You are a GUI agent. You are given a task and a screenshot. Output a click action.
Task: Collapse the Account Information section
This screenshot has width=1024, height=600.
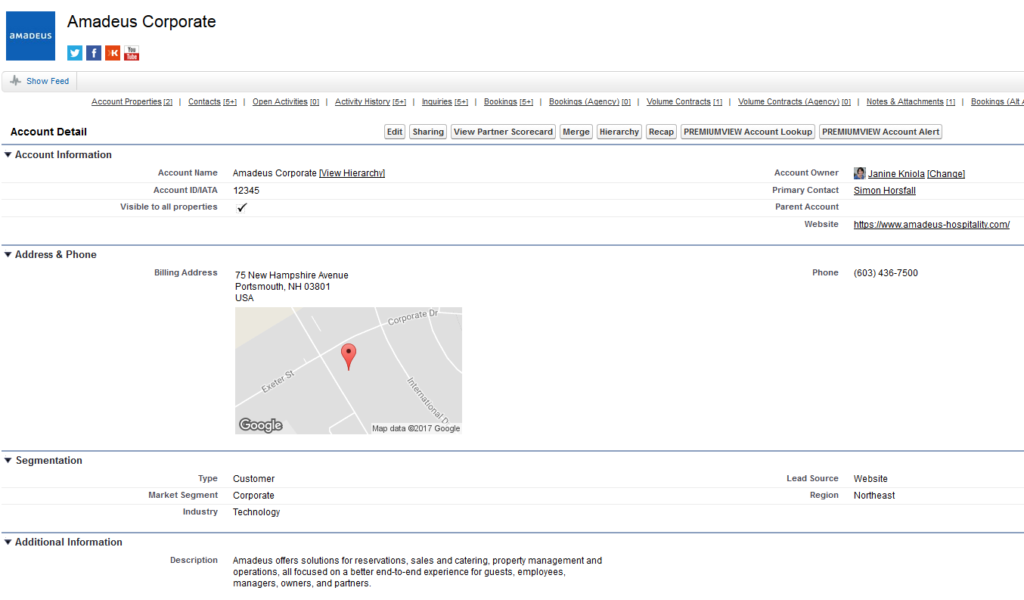[8, 155]
